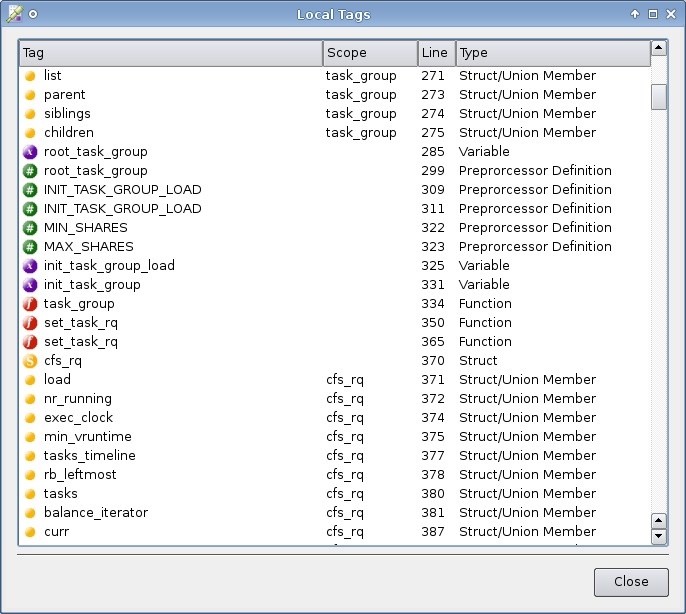Click the member icon next to load
The height and width of the screenshot is (614, 686).
pyautogui.click(x=30, y=380)
